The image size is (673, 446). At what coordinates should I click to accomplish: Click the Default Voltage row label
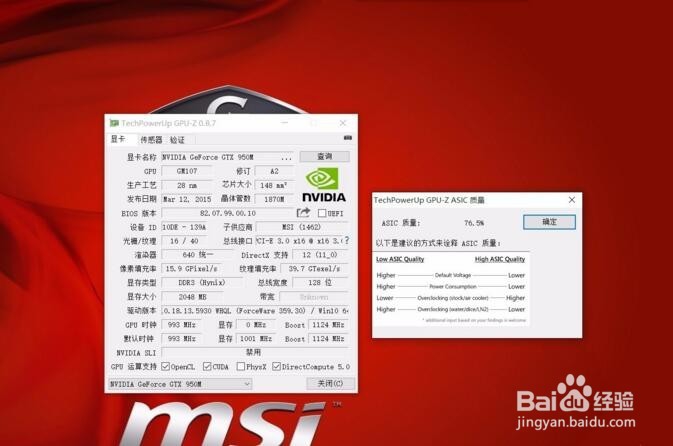click(453, 275)
